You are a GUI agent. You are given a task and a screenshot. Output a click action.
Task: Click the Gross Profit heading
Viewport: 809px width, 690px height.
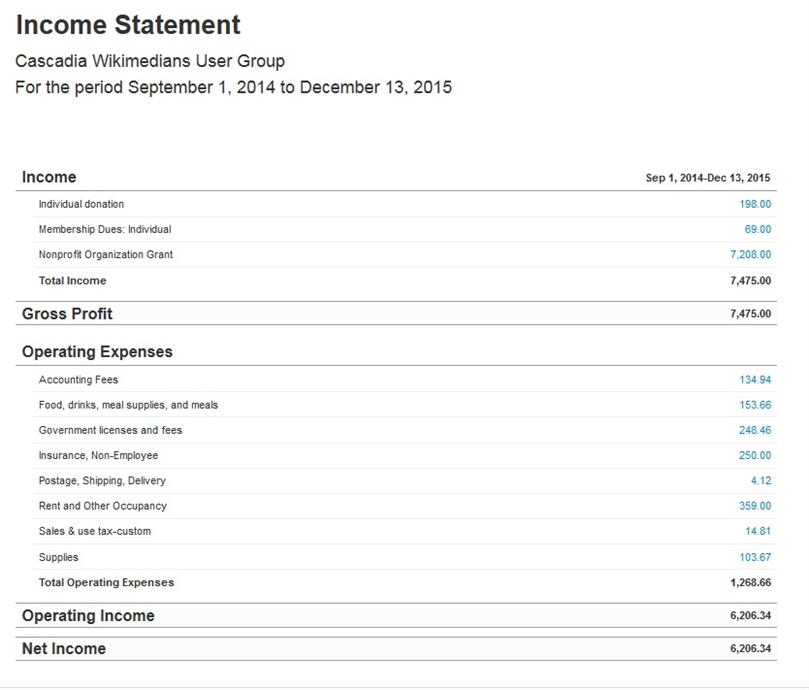tap(67, 314)
